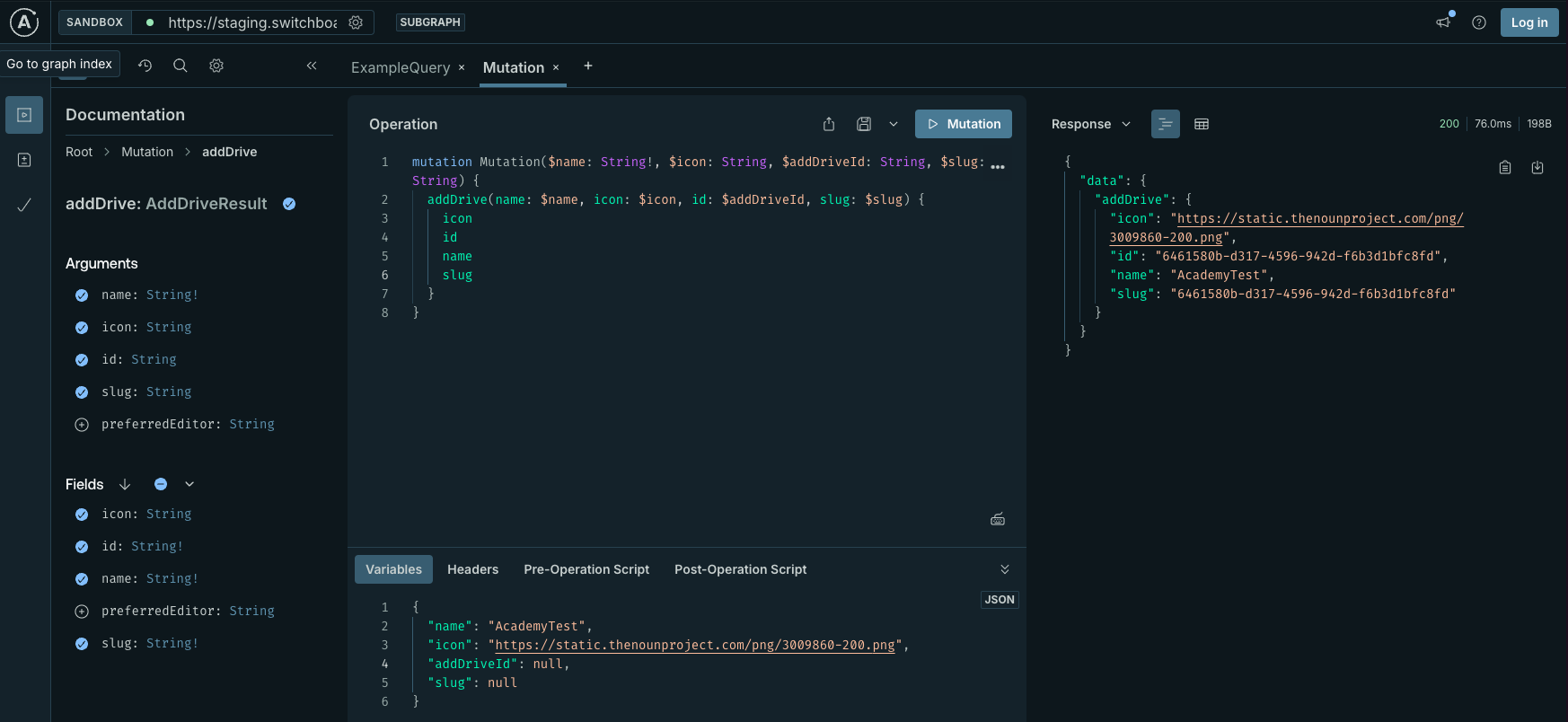The height and width of the screenshot is (722, 1568).
Task: Switch response to table view
Action: tap(1202, 124)
